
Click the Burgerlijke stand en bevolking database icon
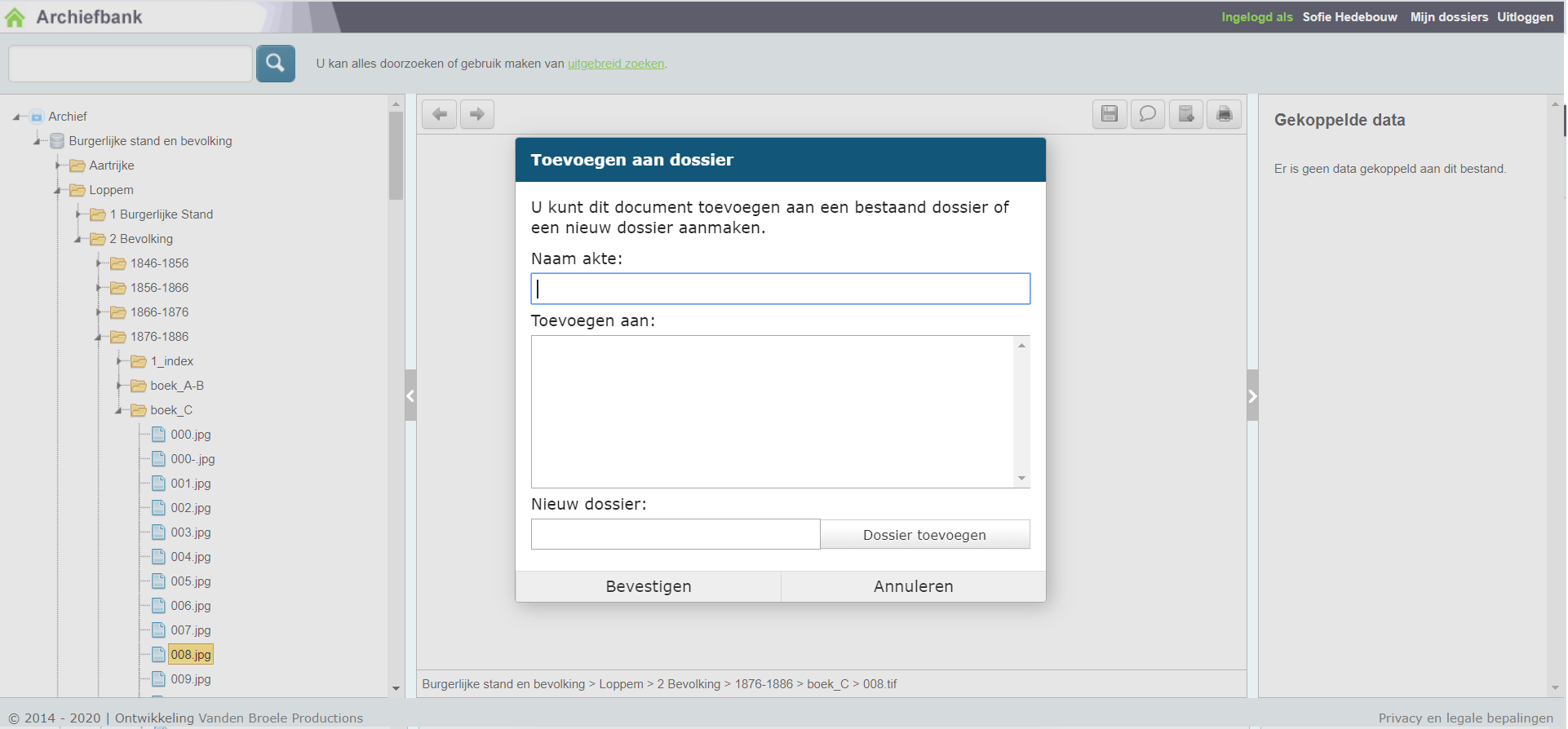point(57,141)
